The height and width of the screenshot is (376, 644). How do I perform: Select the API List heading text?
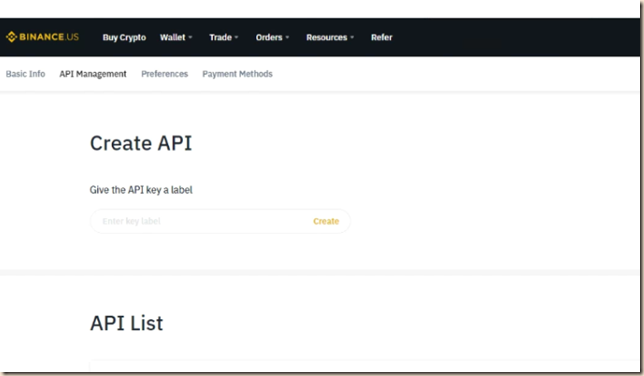coord(126,323)
